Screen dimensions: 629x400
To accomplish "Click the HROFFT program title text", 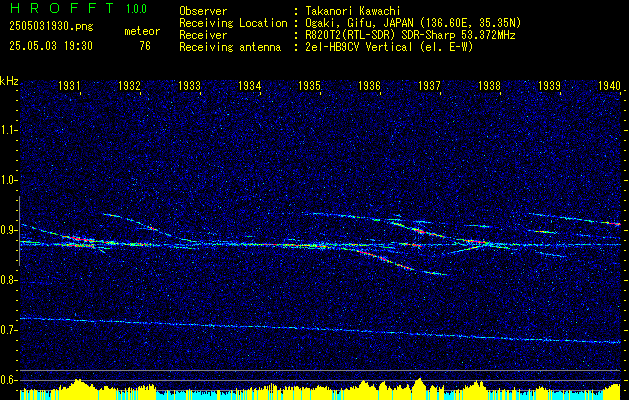I will tap(62, 8).
